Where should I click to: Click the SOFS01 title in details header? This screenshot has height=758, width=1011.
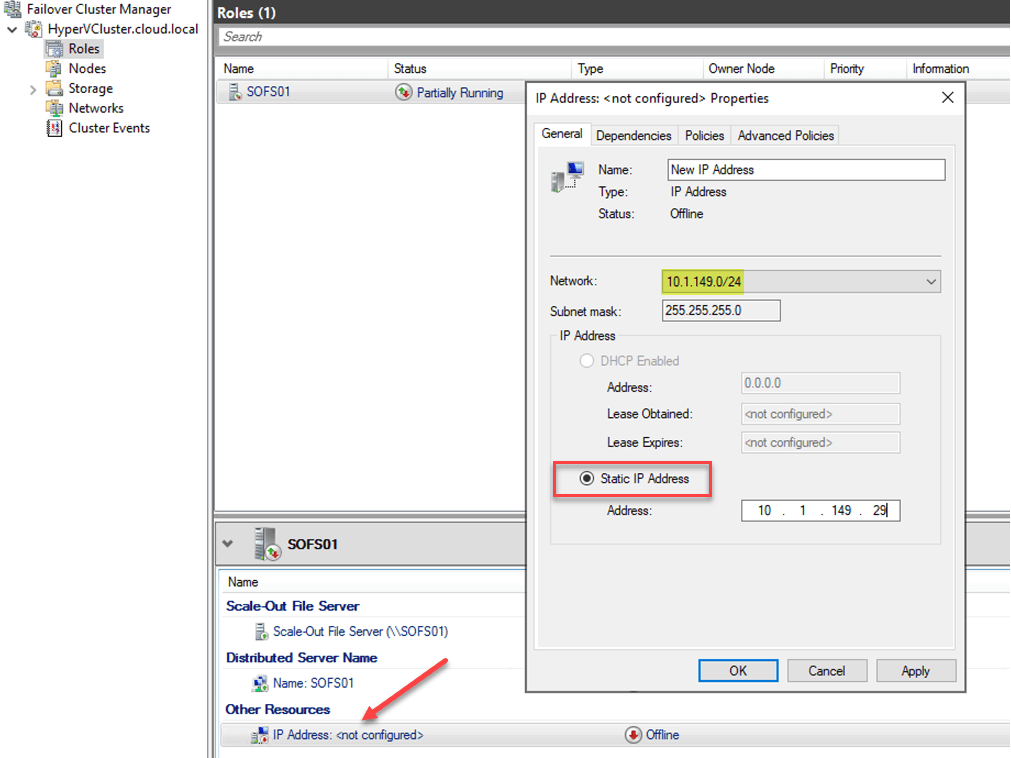313,544
